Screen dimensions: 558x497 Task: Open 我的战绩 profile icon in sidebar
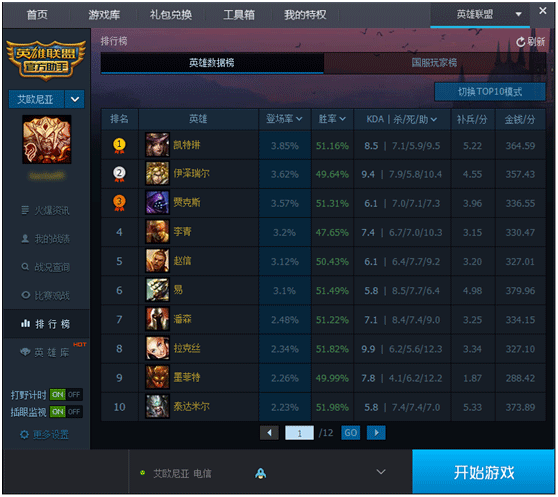(25, 238)
